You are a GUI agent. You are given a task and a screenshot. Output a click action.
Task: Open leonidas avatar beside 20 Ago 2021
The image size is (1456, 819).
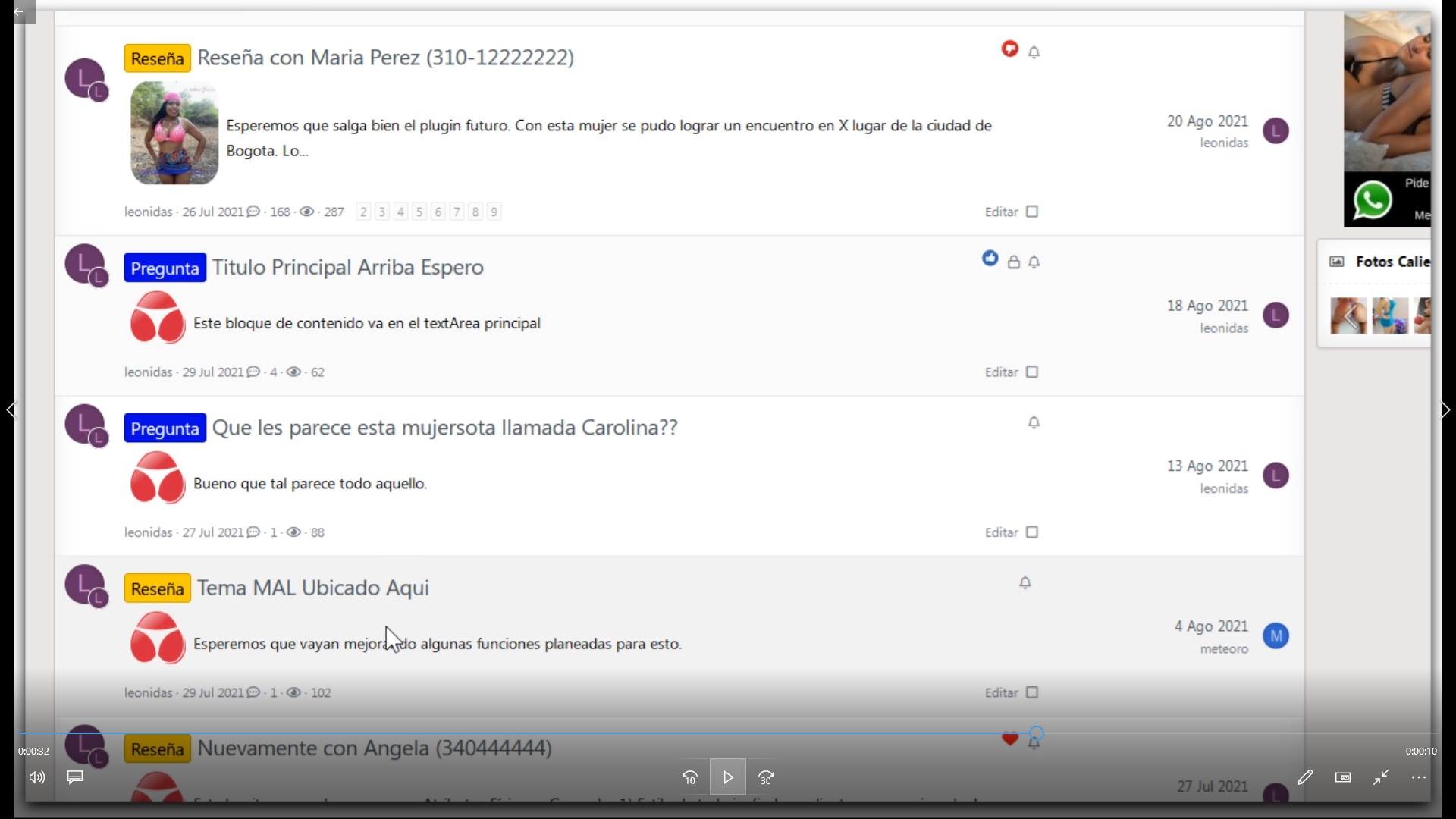tap(1276, 131)
